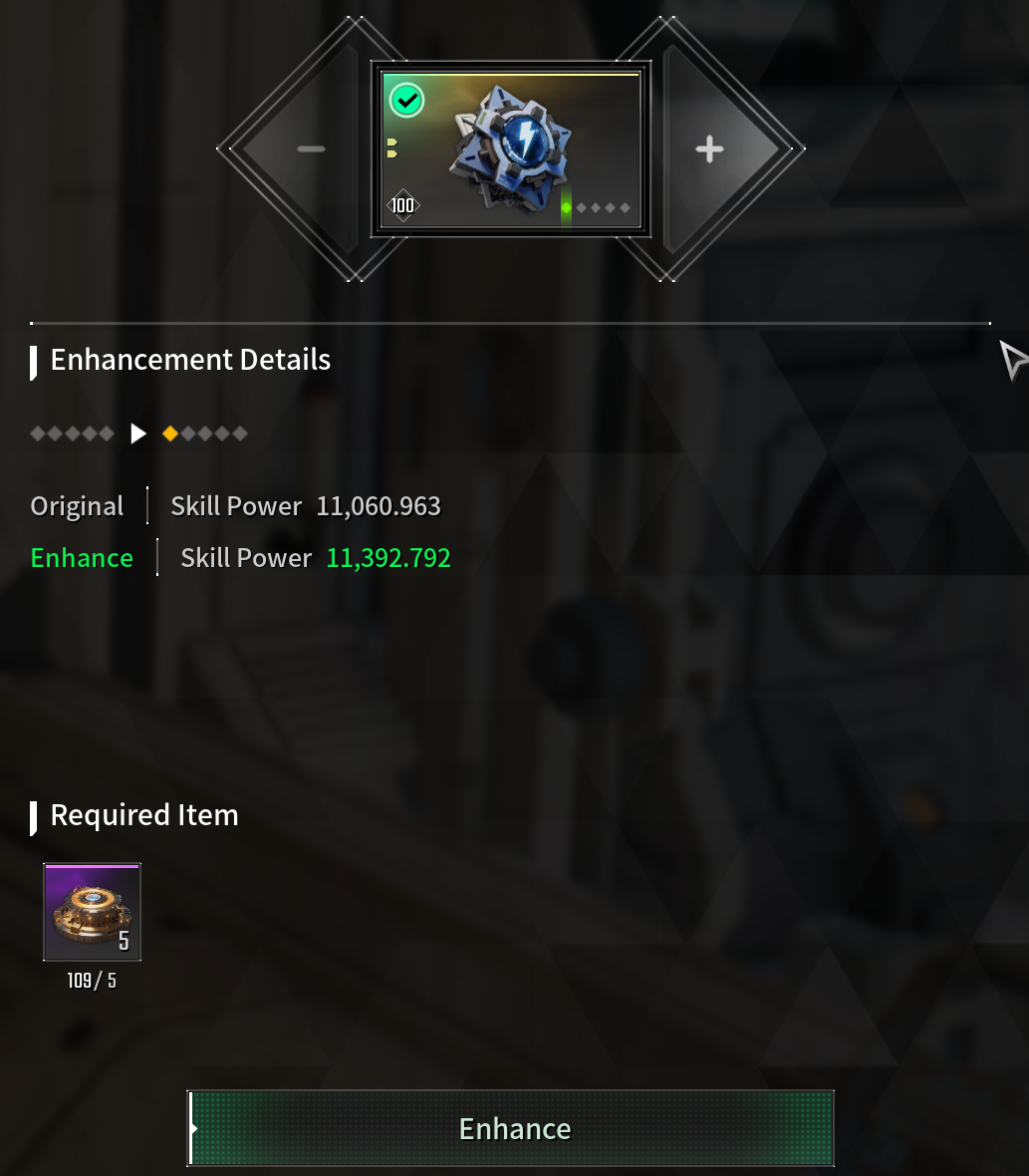The height and width of the screenshot is (1176, 1029).
Task: Click the 100 capacity cost badge
Action: point(402,204)
